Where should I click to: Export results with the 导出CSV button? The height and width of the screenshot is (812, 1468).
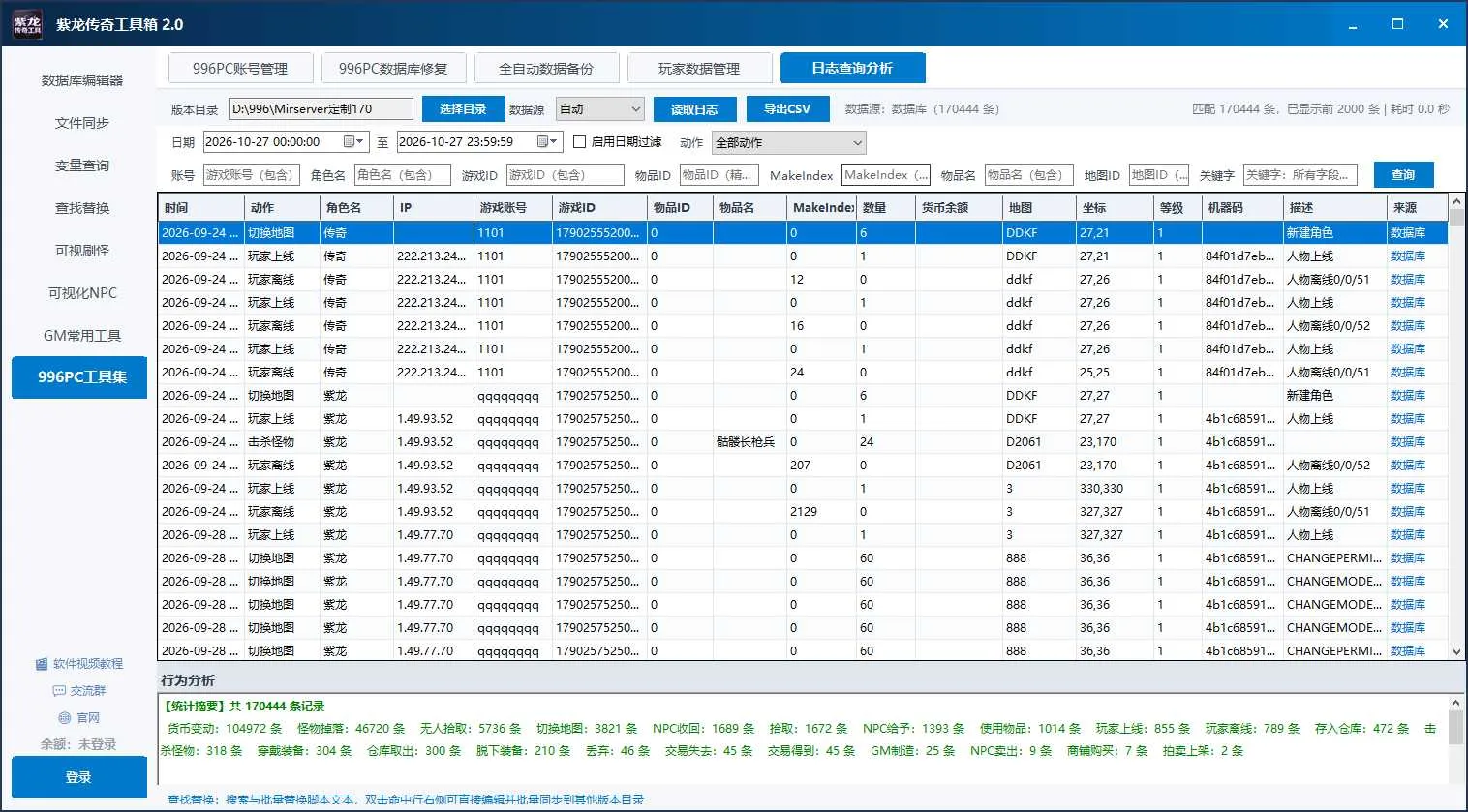[x=787, y=109]
